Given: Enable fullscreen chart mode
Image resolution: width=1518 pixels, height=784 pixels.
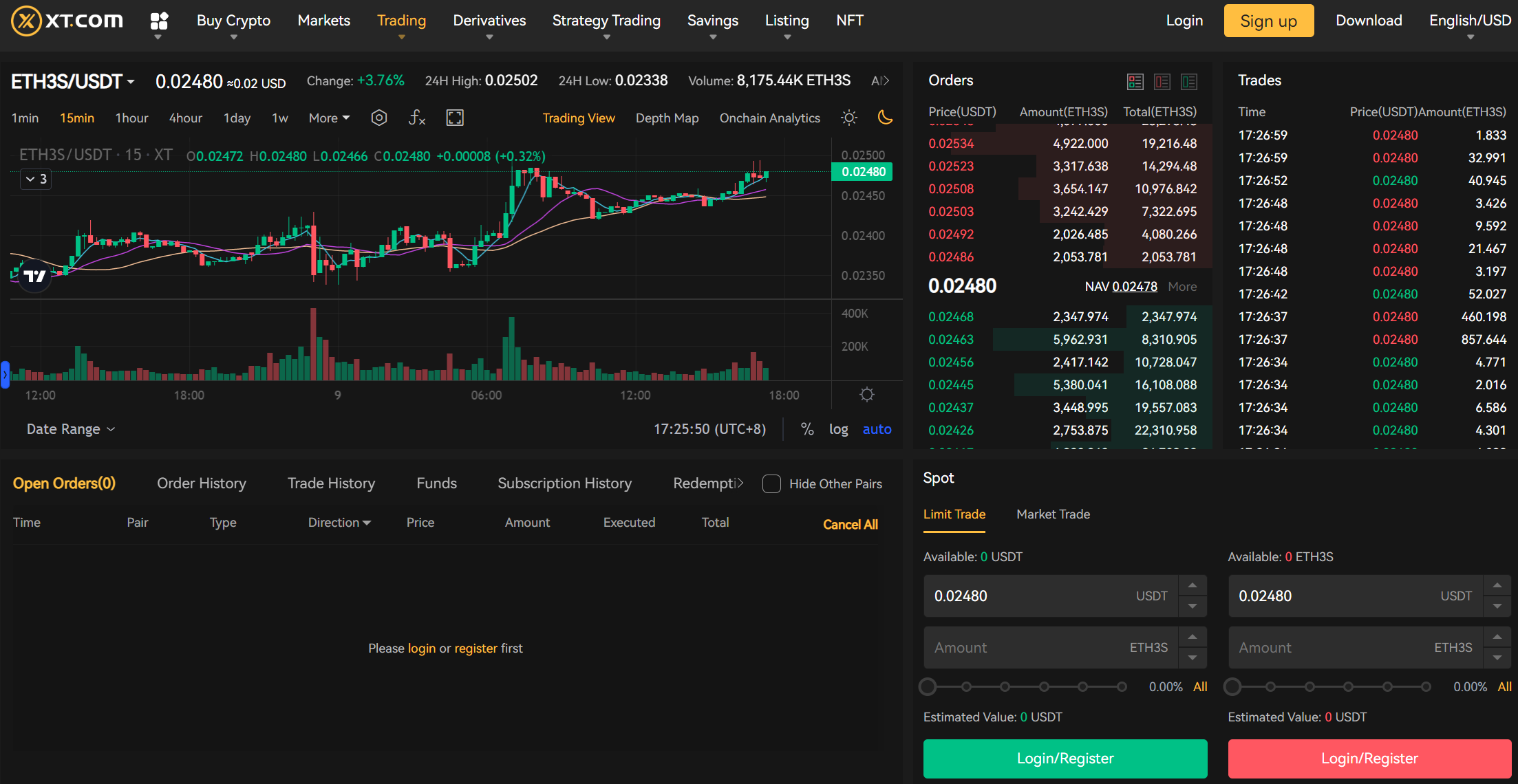Looking at the screenshot, I should (x=454, y=118).
